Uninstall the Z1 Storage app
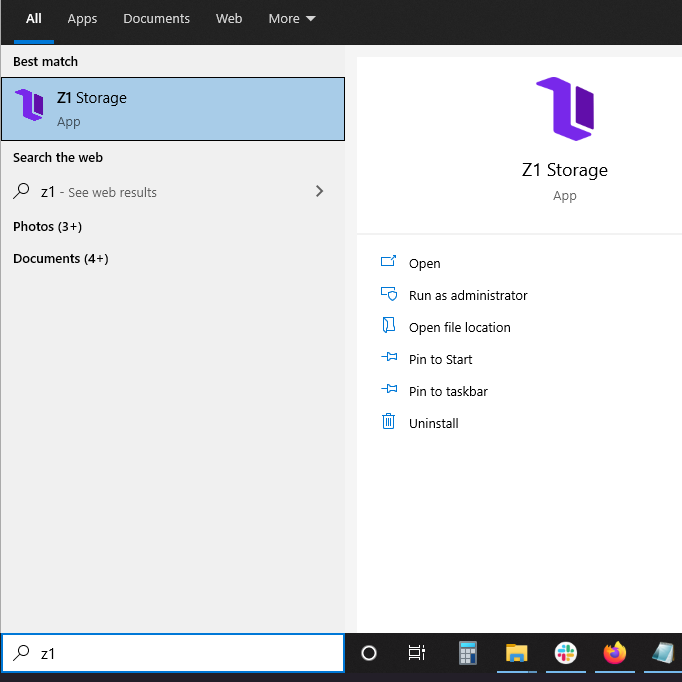The height and width of the screenshot is (682, 682). (434, 424)
